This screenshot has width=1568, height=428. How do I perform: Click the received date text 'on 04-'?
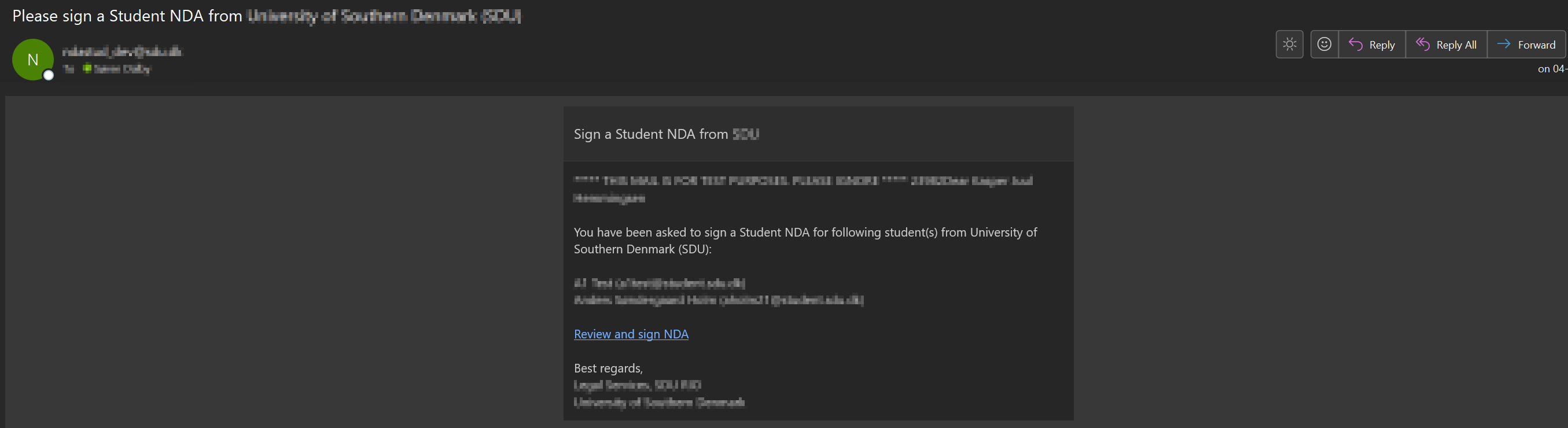point(1552,69)
